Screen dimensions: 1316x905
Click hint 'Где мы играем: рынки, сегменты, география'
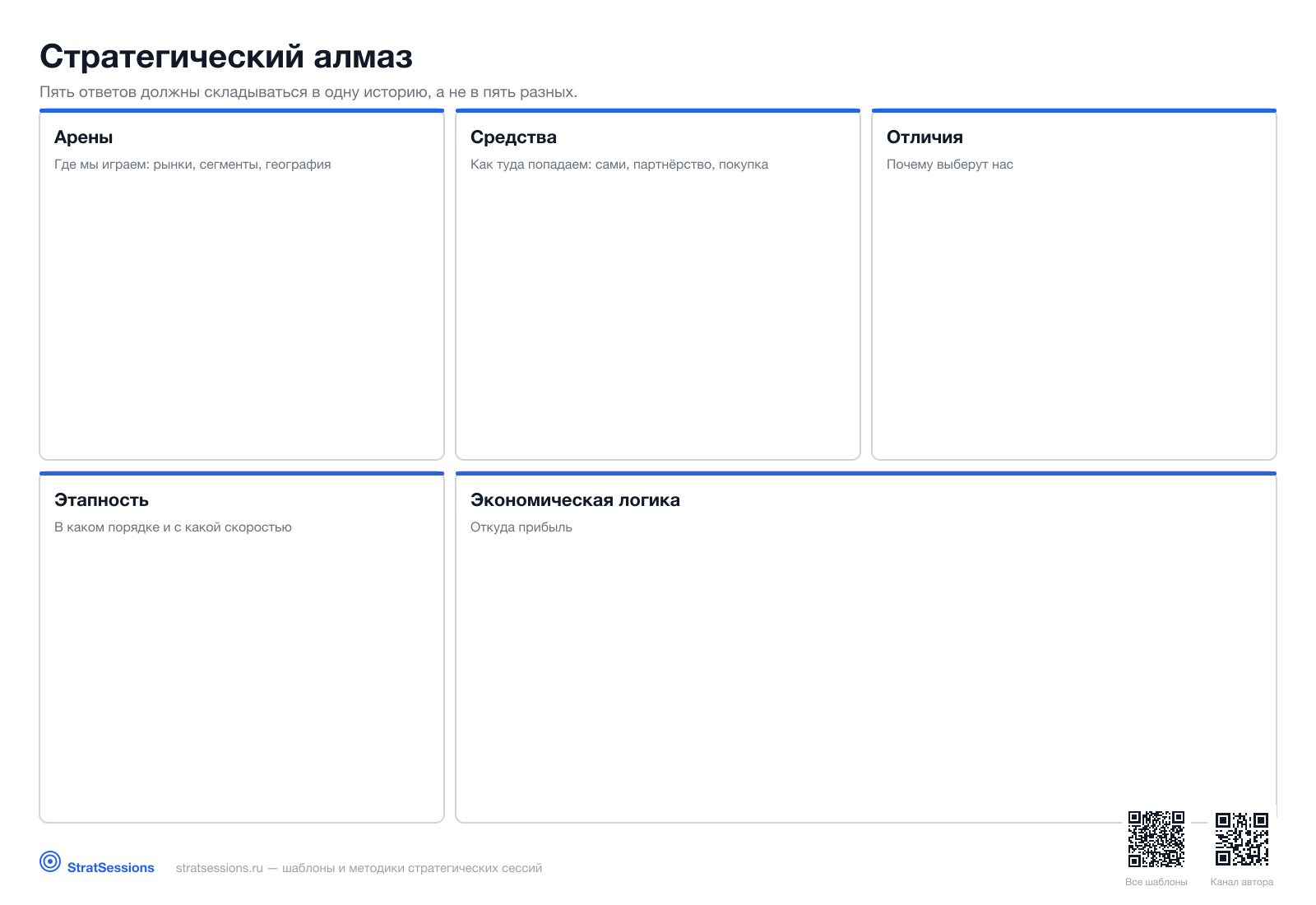192,165
